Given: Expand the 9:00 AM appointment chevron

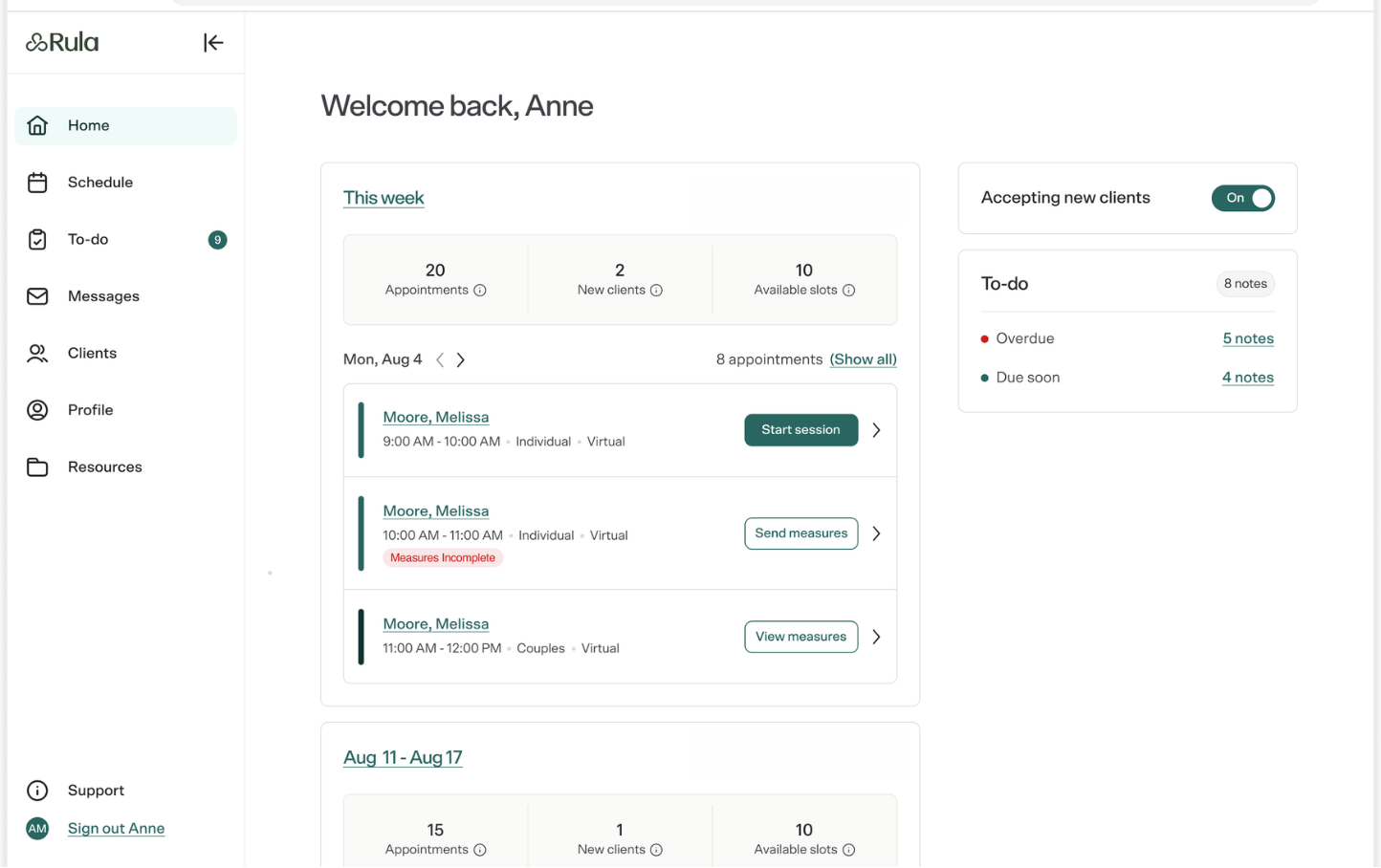Looking at the screenshot, I should pos(876,430).
